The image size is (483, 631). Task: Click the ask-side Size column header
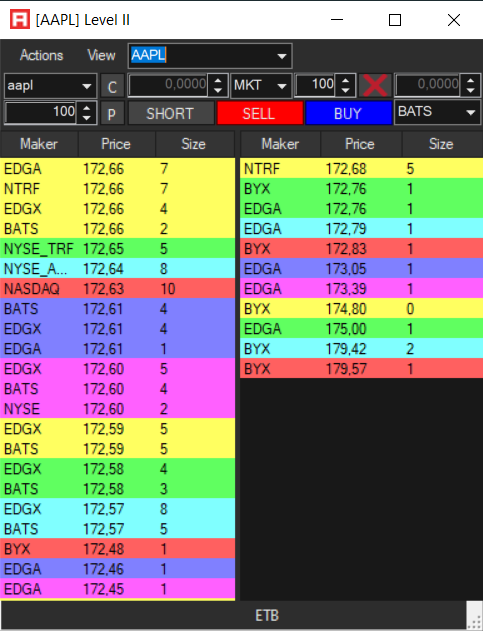[x=442, y=144]
